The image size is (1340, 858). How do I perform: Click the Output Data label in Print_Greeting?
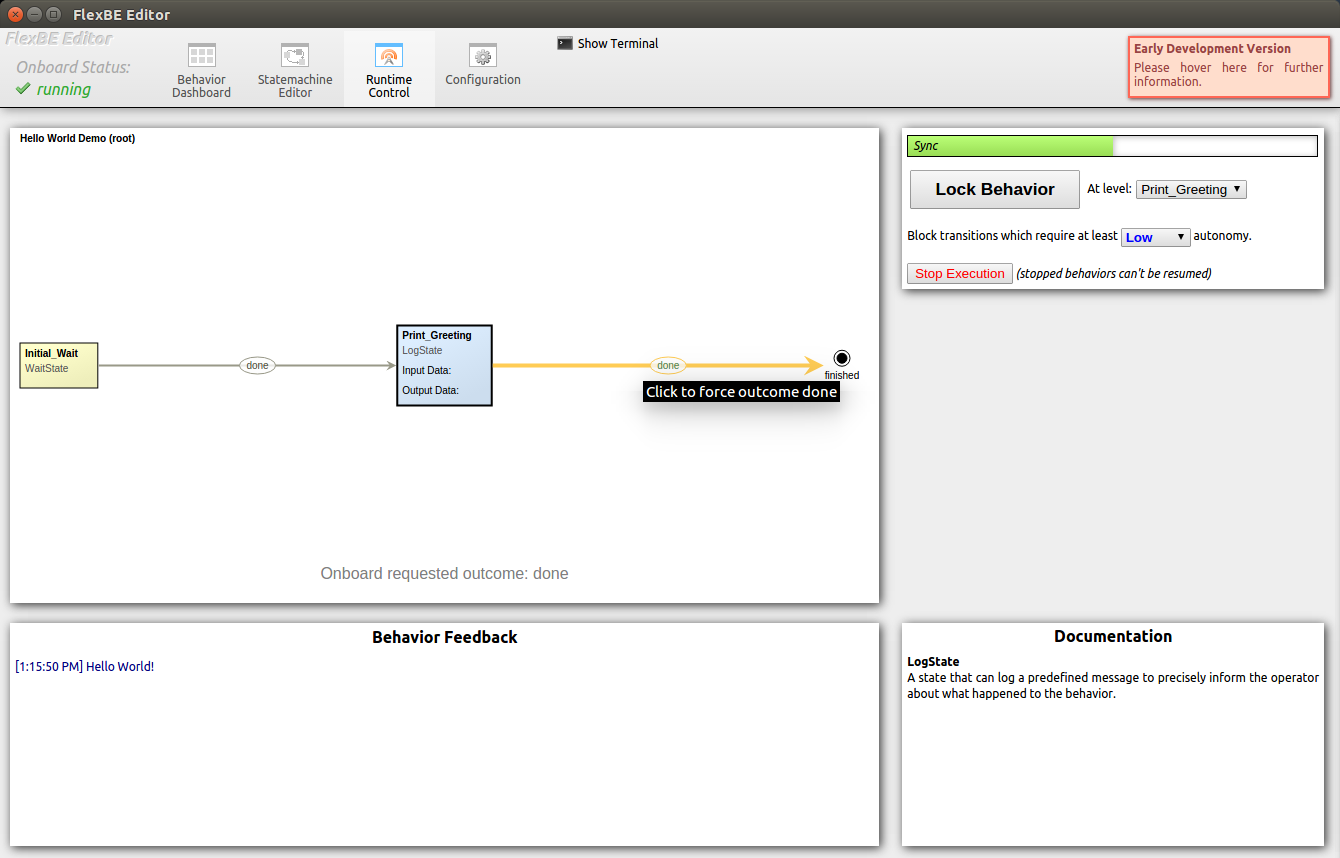tap(430, 390)
